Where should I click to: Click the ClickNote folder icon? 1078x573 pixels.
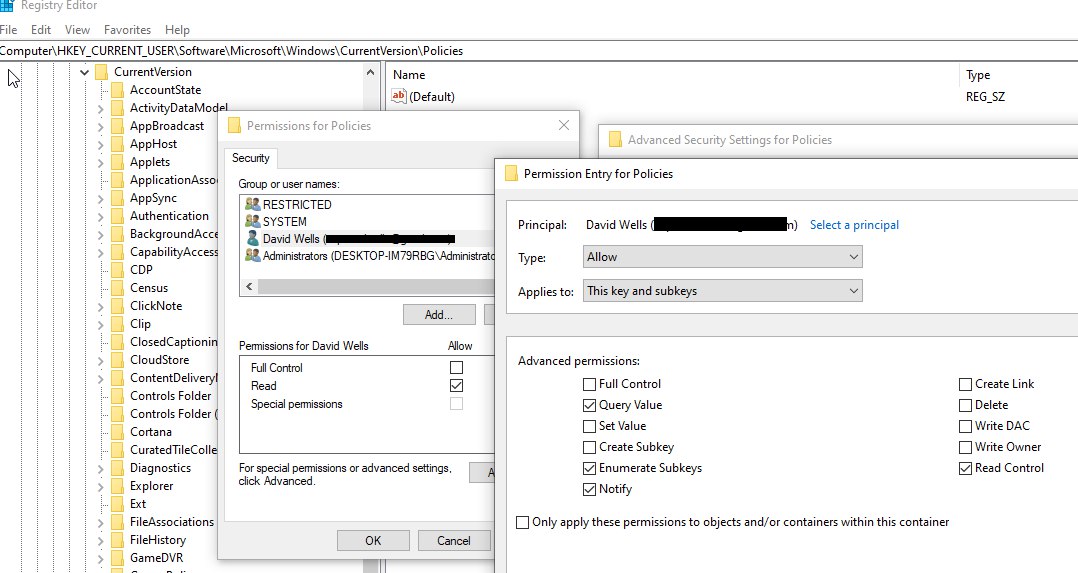click(x=118, y=305)
